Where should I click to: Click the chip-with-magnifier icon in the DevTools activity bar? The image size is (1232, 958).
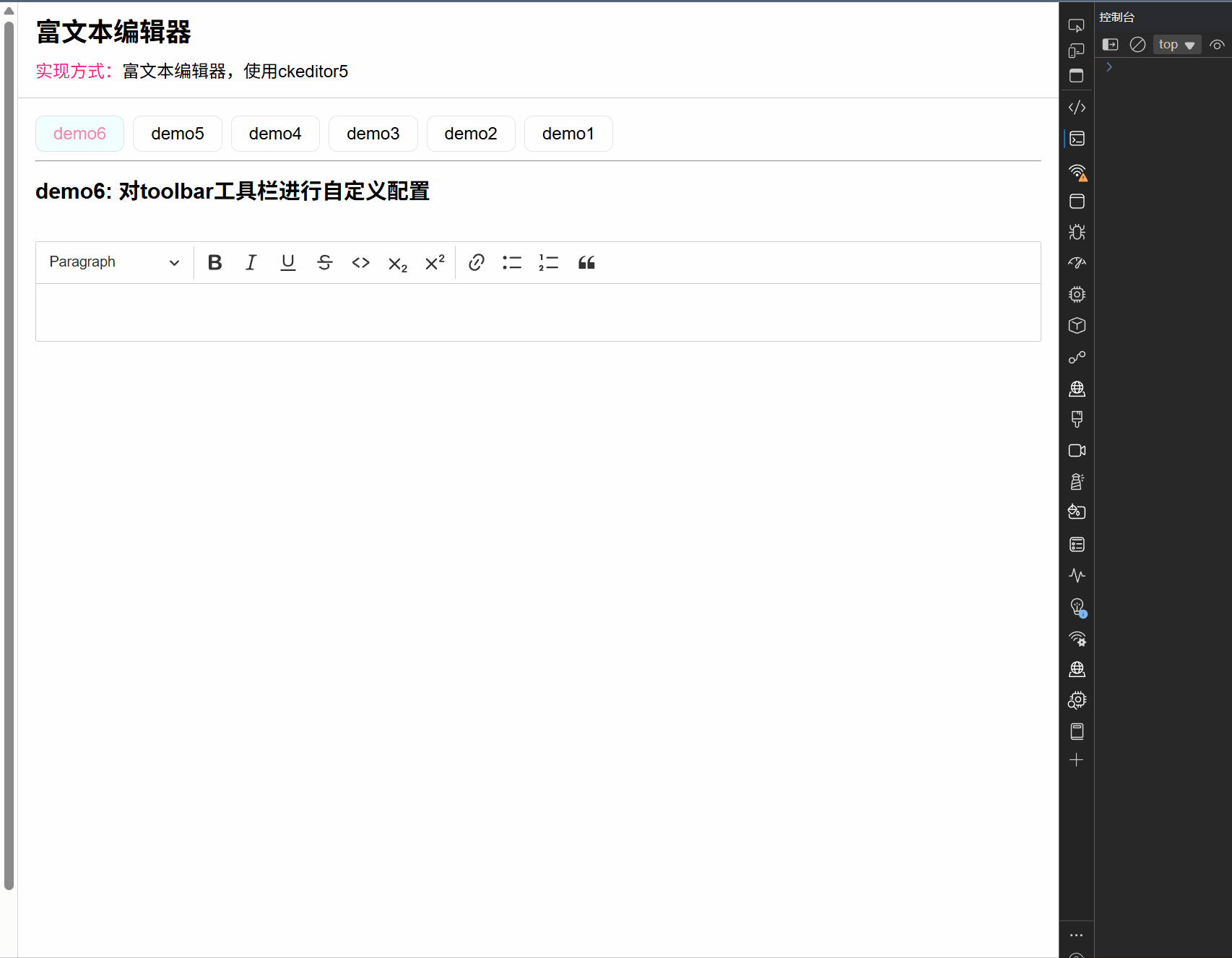point(1077,700)
